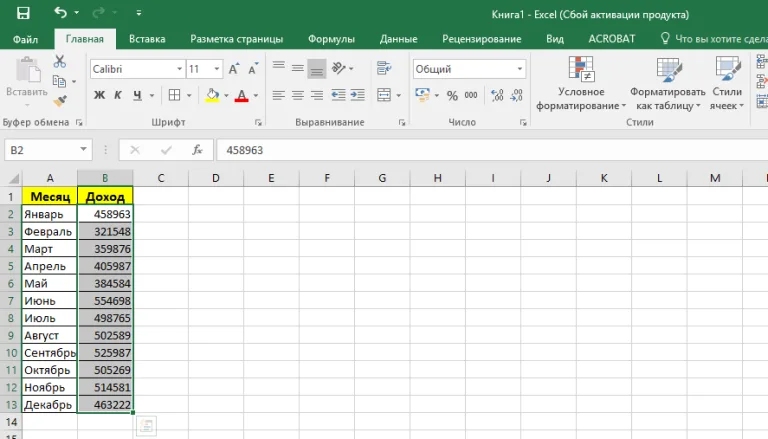Open the undo history dropdown arrow
768x439 pixels.
point(76,13)
